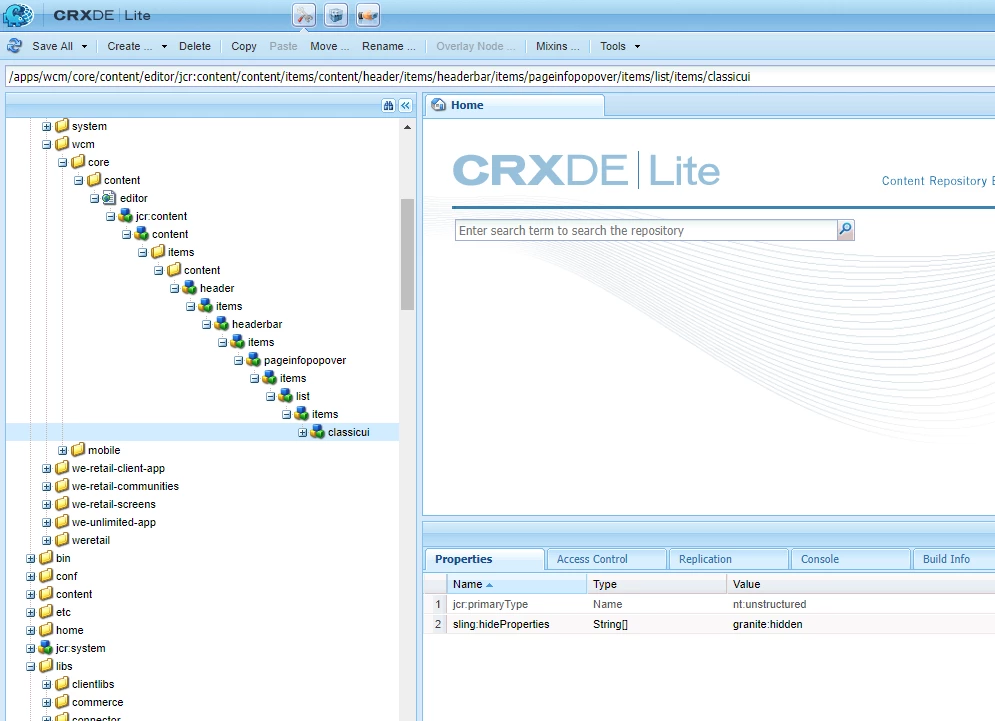Switch to the Build Info tab
Viewport: 995px width, 721px height.
click(x=954, y=559)
